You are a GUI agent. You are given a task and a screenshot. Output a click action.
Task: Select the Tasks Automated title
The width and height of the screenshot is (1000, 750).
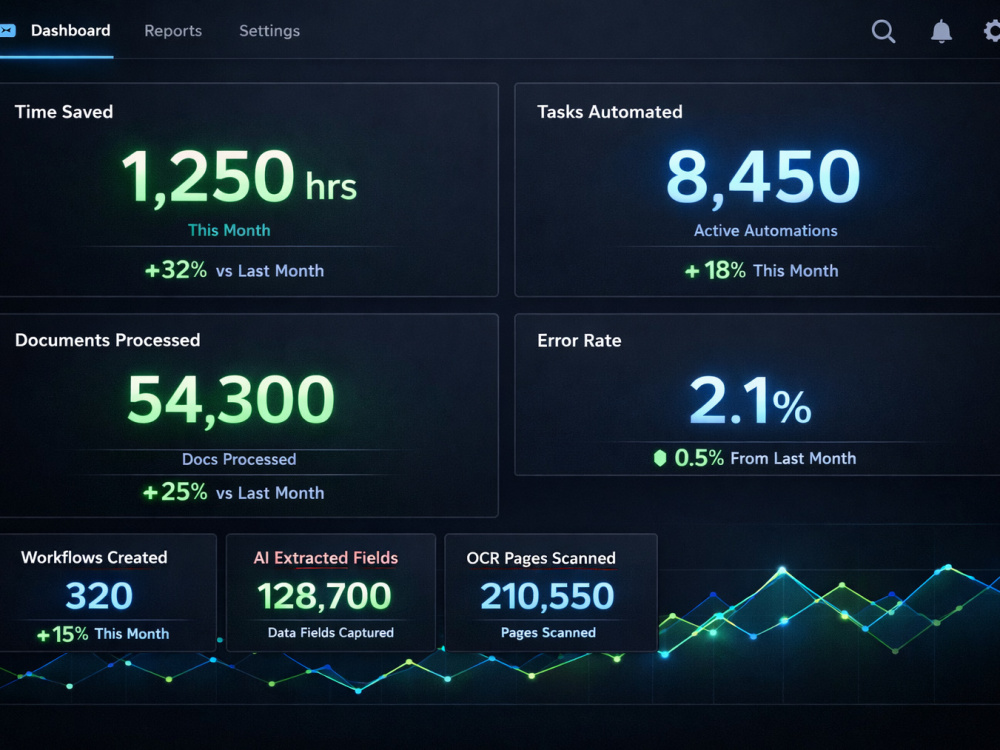tap(610, 112)
